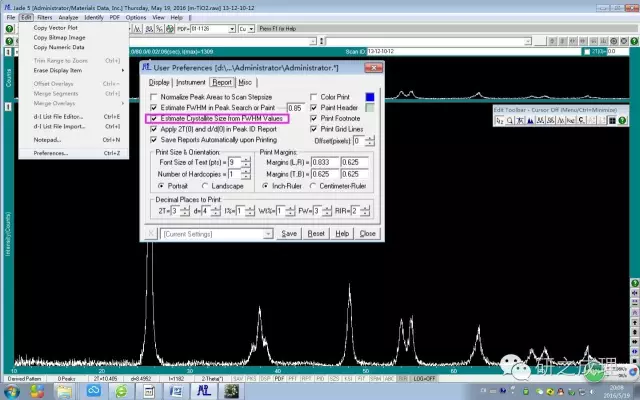Click the up-down arrows button beside scan list
This screenshot has height=400, width=640.
(322, 41)
